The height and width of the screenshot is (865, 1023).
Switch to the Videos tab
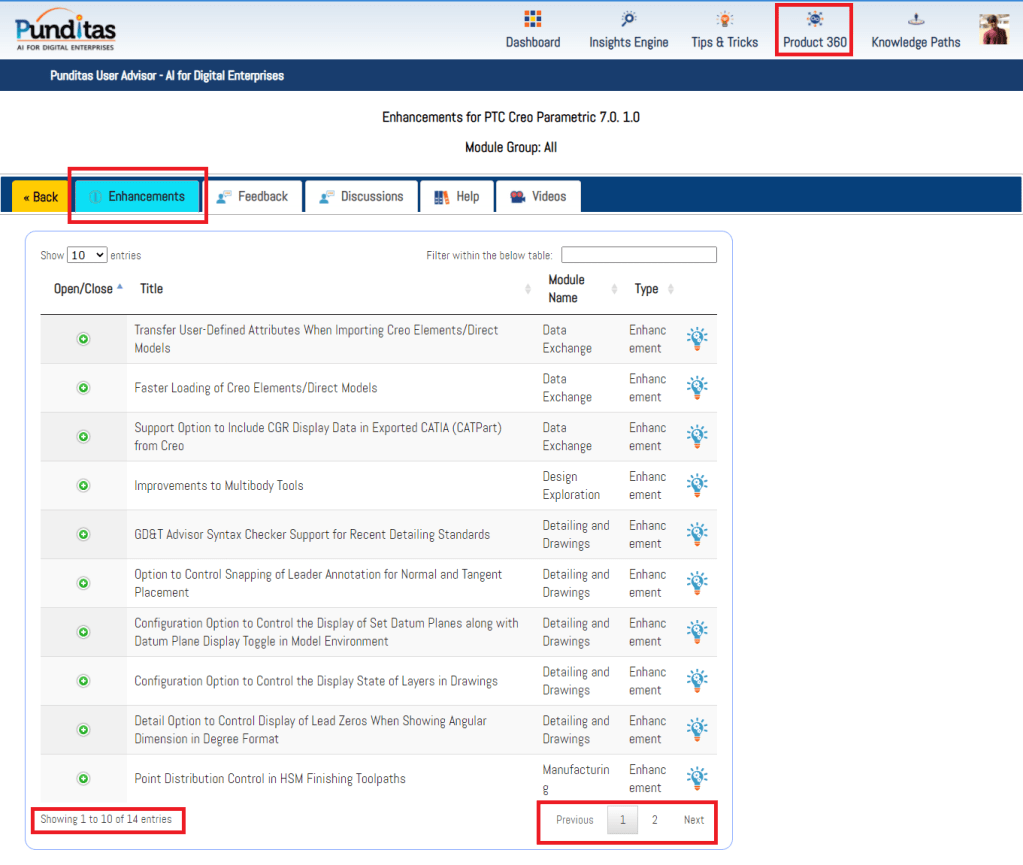click(x=538, y=197)
